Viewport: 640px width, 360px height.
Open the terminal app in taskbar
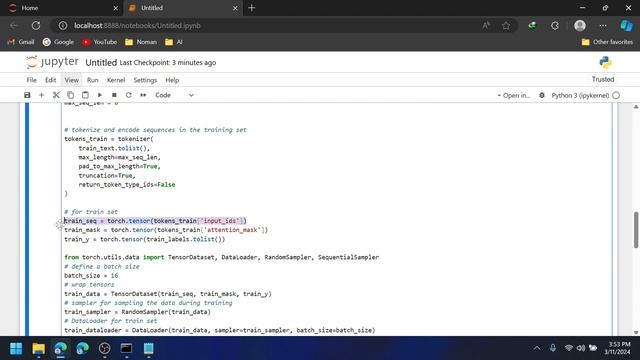click(x=126, y=349)
